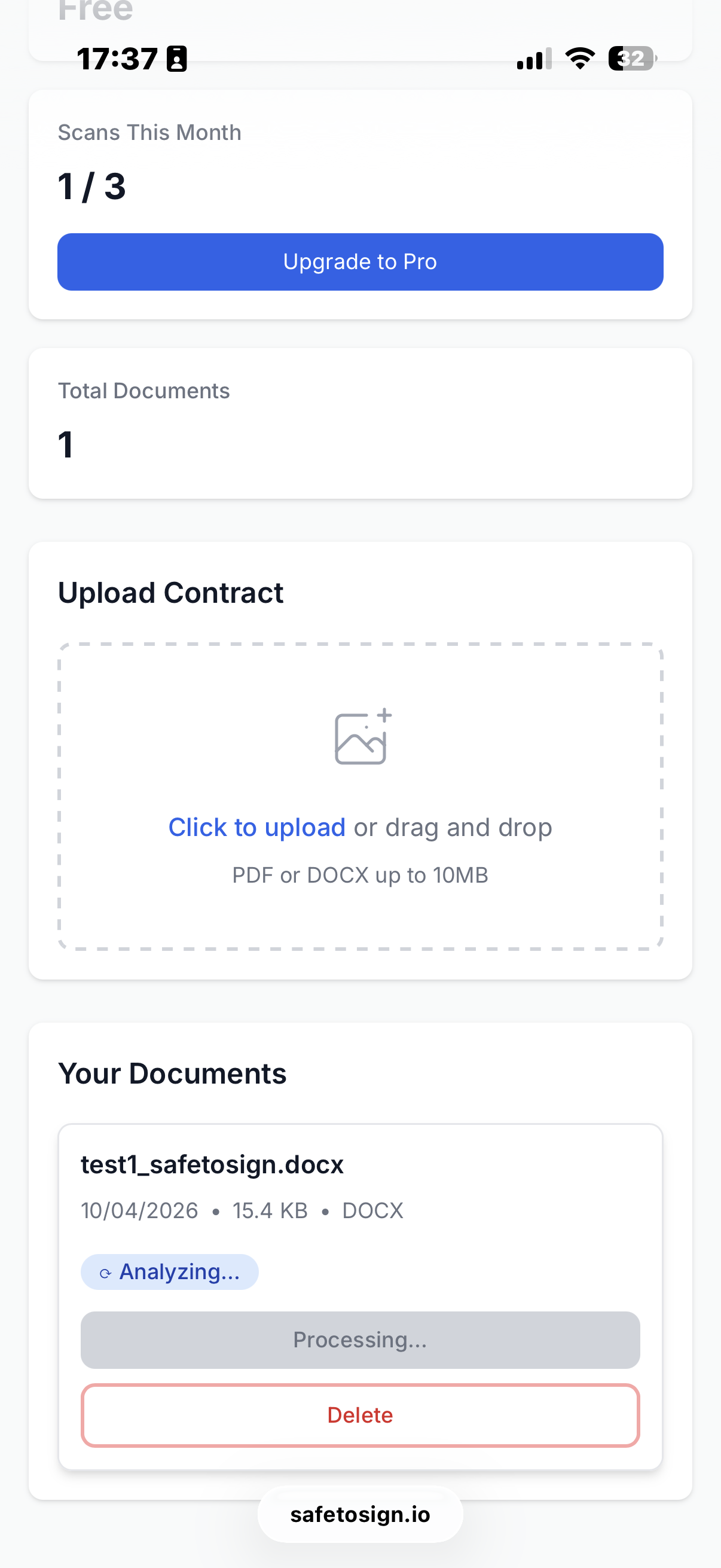The image size is (721, 1568).
Task: Tap the upload image icon
Action: coord(363,737)
